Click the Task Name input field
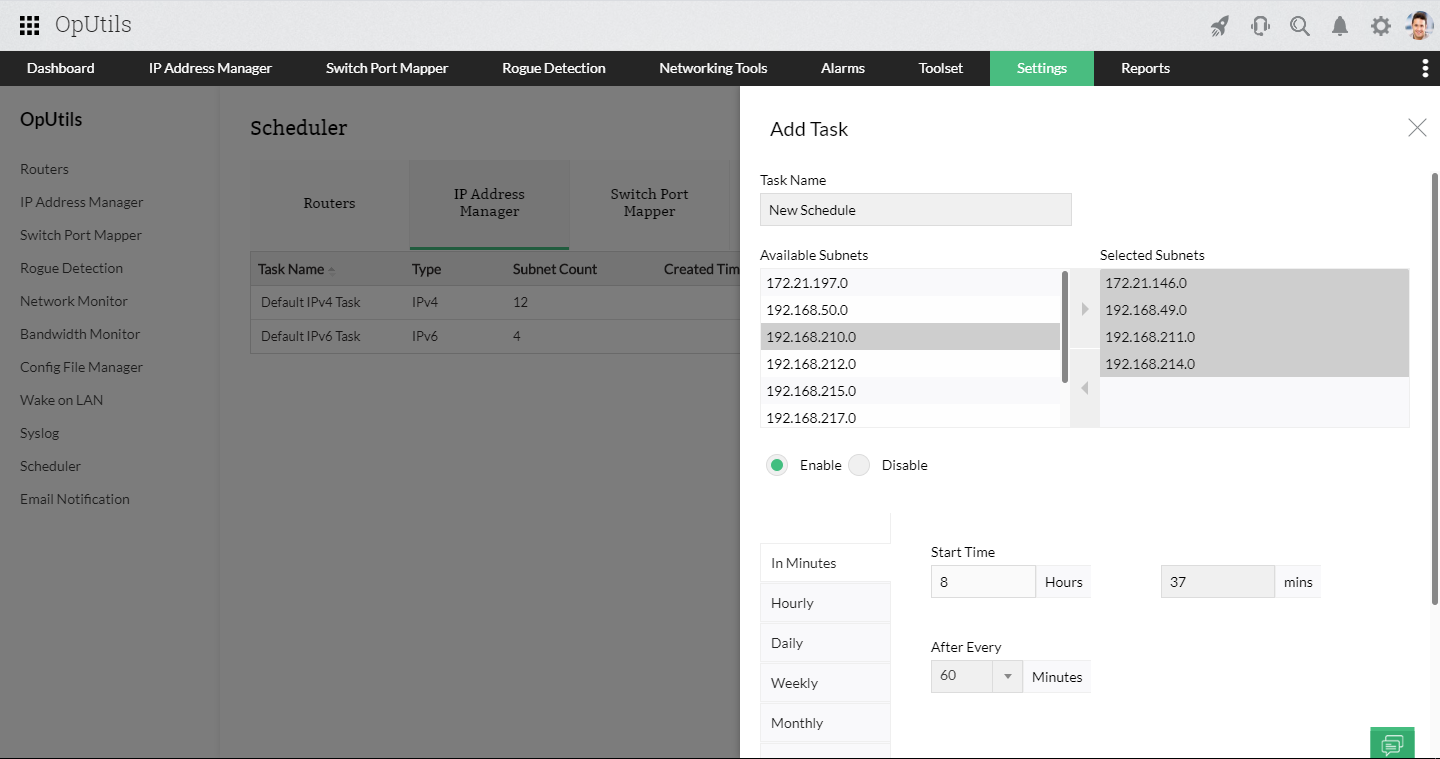The image size is (1440, 759). (916, 210)
